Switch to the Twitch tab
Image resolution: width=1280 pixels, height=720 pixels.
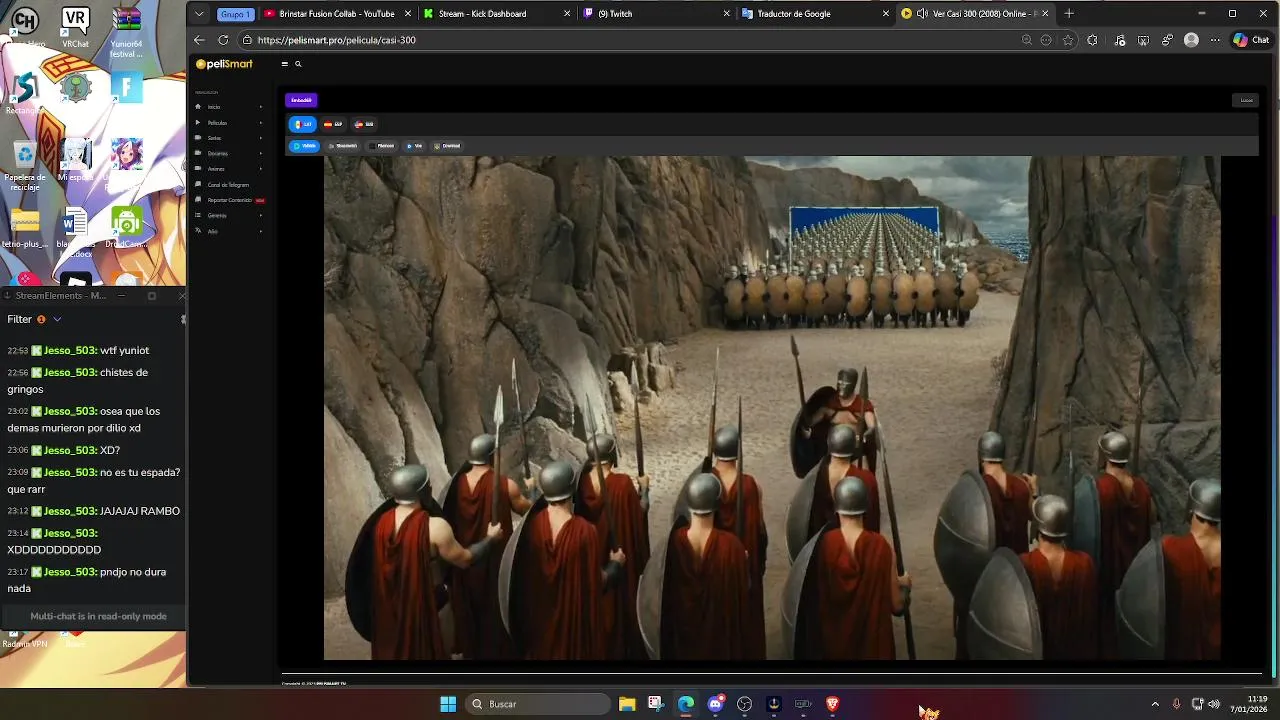(656, 14)
